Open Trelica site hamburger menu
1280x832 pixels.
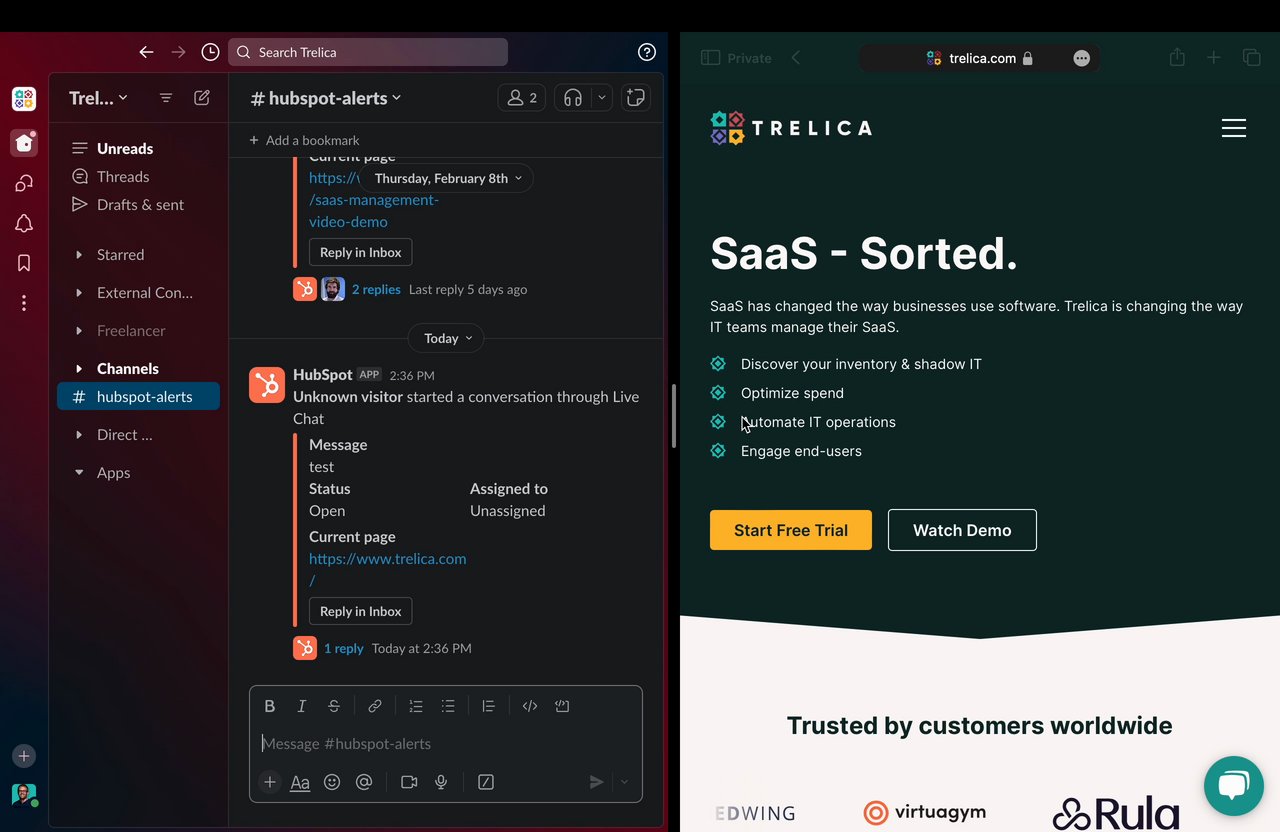point(1234,128)
